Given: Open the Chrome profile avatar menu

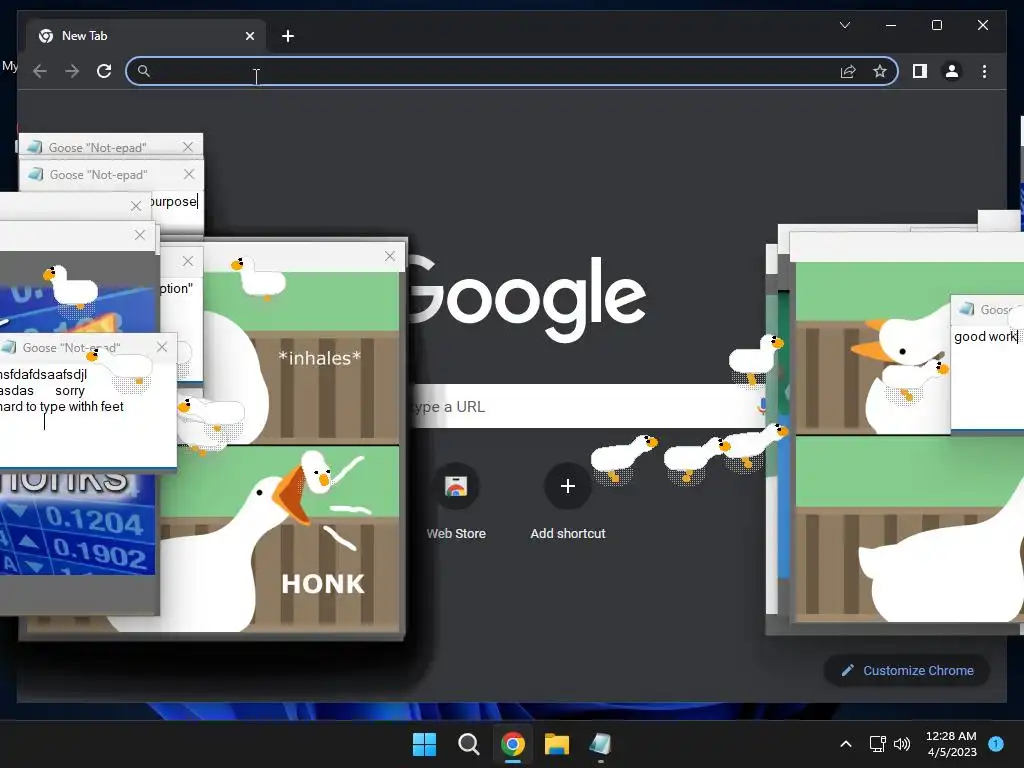Looking at the screenshot, I should pos(952,71).
